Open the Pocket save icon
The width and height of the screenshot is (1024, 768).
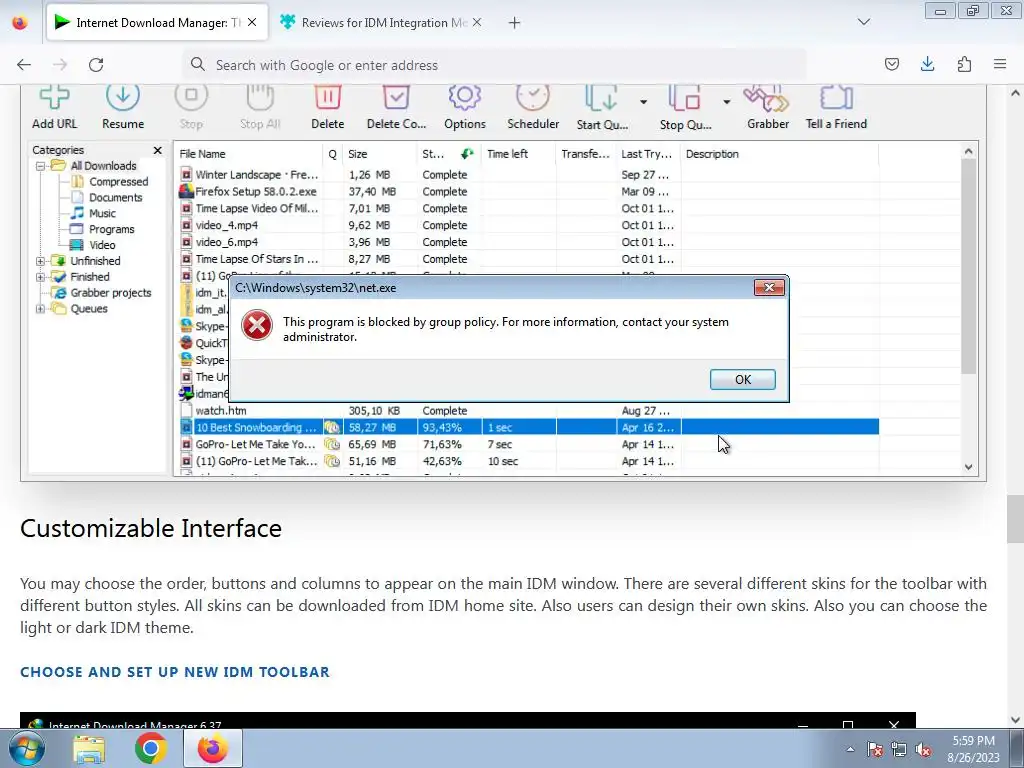click(891, 64)
